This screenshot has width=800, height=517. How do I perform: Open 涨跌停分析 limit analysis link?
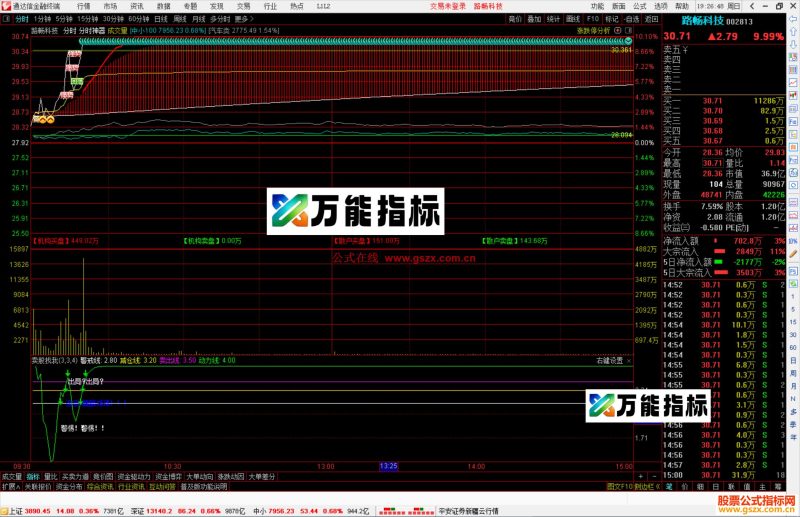593,31
